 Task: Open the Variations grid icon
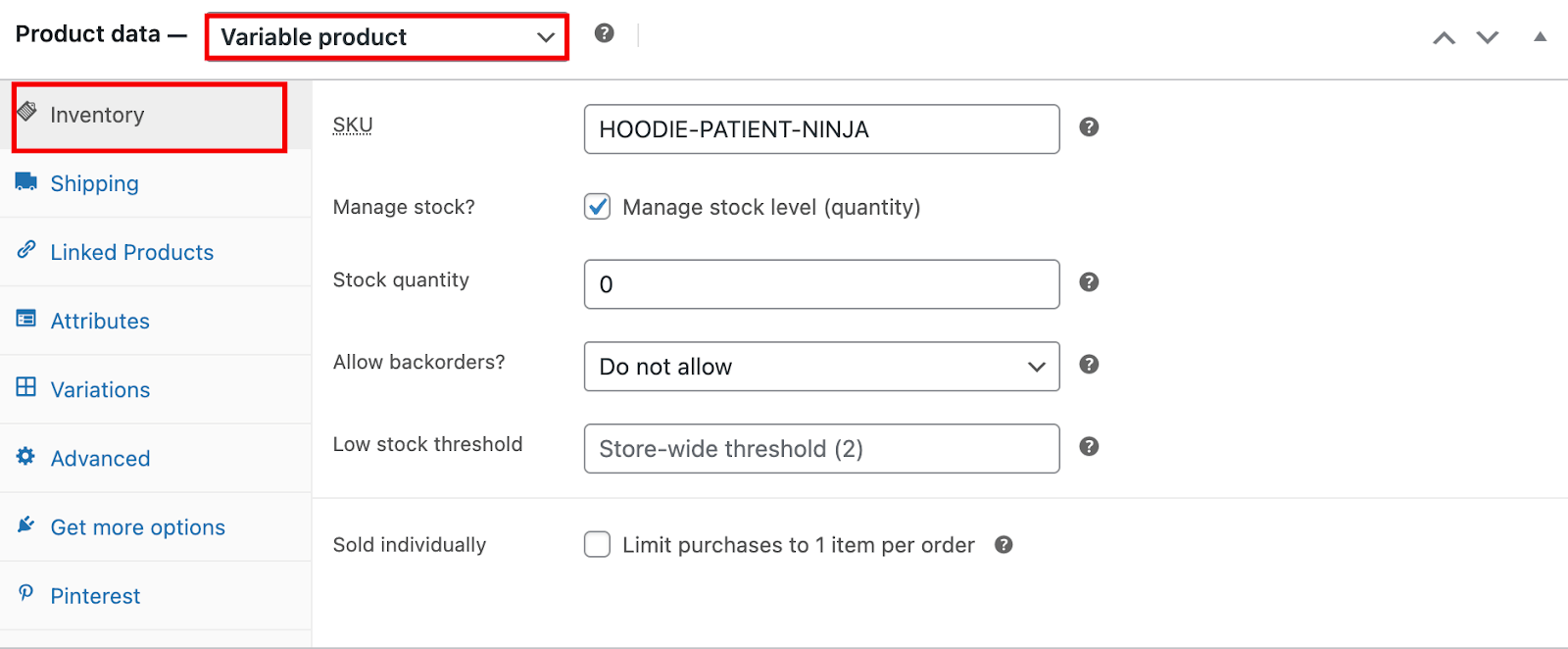(26, 389)
